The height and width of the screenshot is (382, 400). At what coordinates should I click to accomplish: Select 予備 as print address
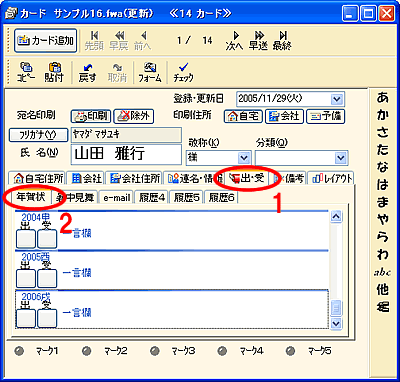(x=325, y=116)
